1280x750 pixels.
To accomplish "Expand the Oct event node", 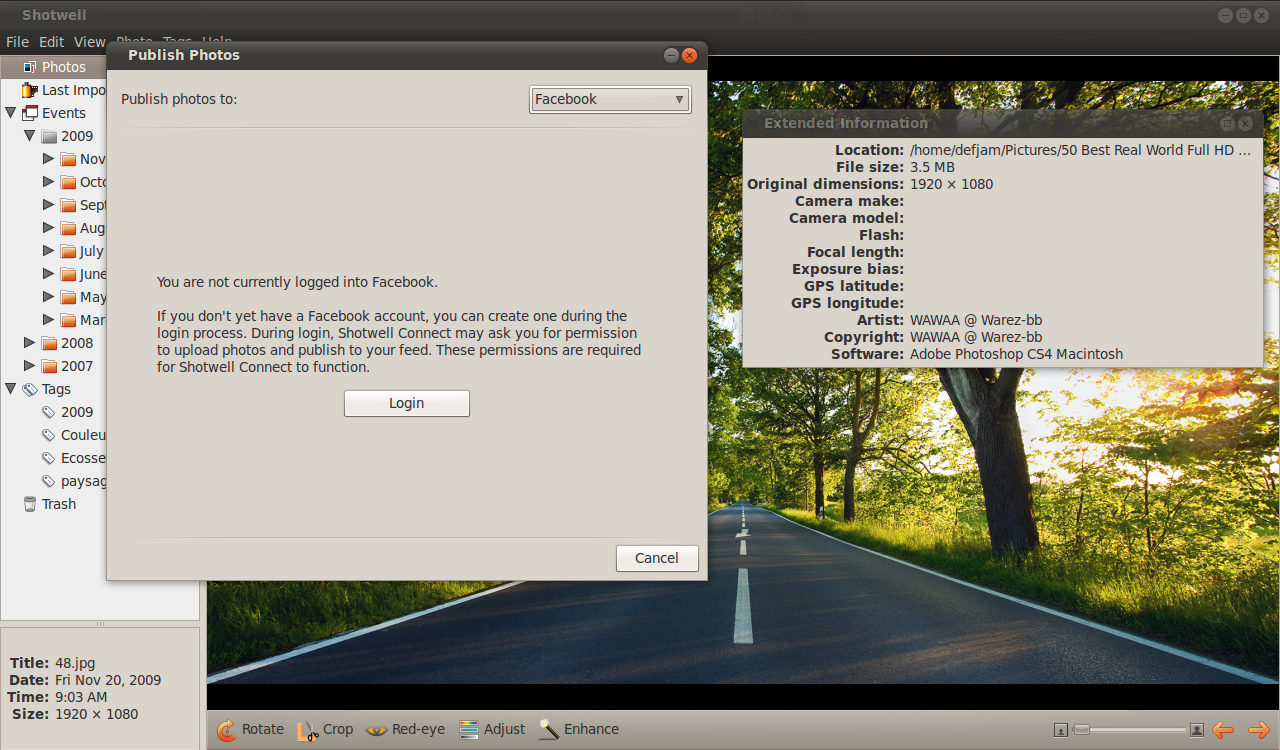I will point(48,182).
